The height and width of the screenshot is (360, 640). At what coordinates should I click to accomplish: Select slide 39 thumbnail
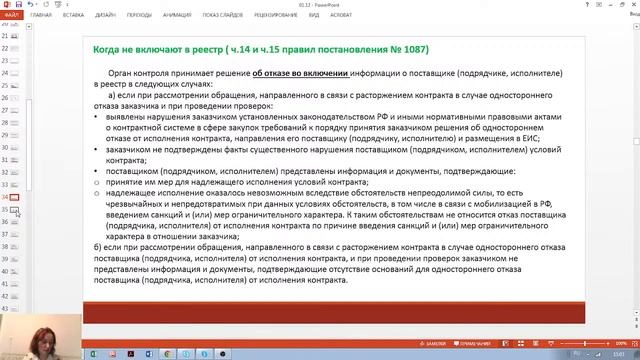pos(14,259)
